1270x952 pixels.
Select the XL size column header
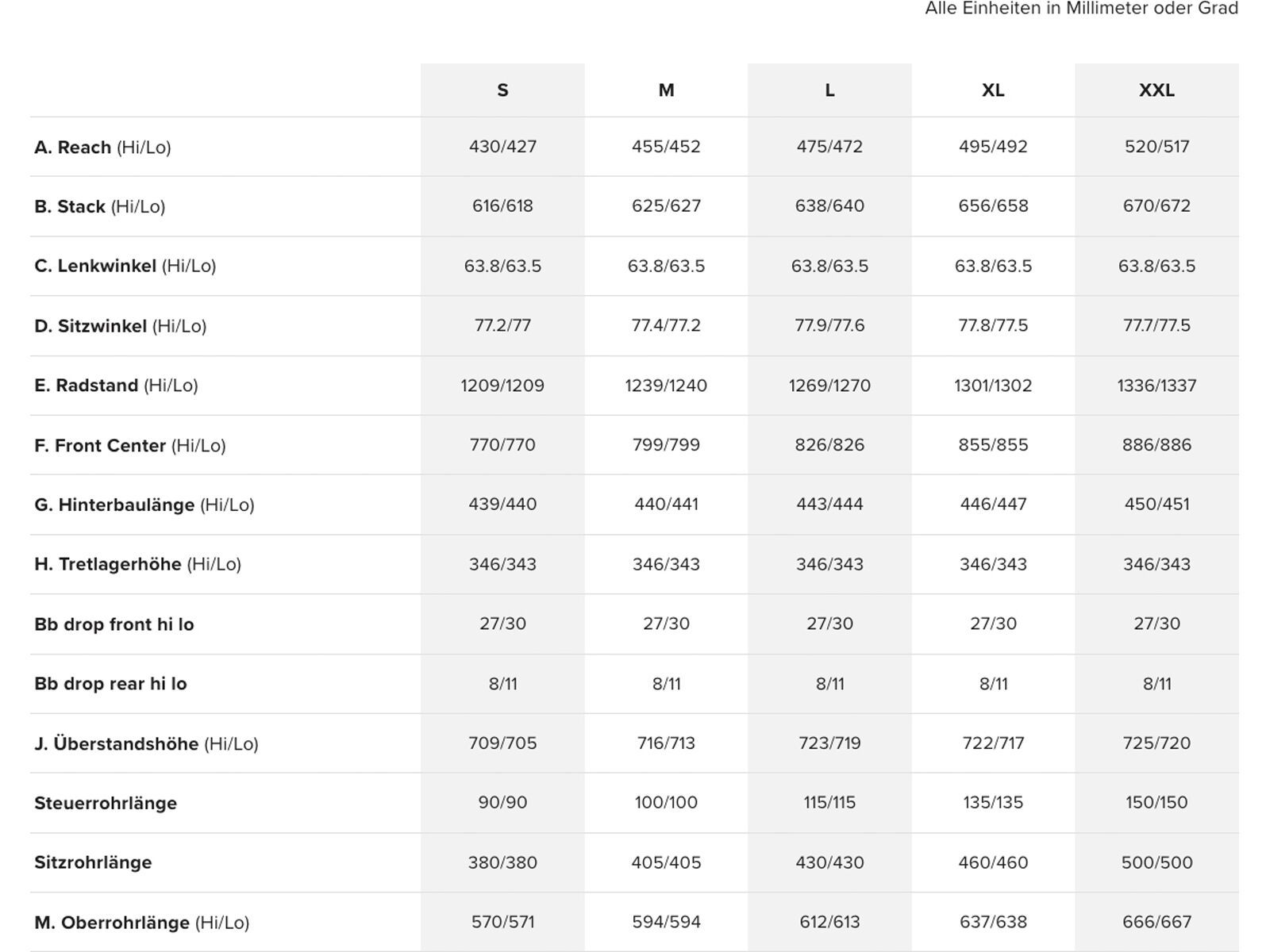tap(993, 90)
